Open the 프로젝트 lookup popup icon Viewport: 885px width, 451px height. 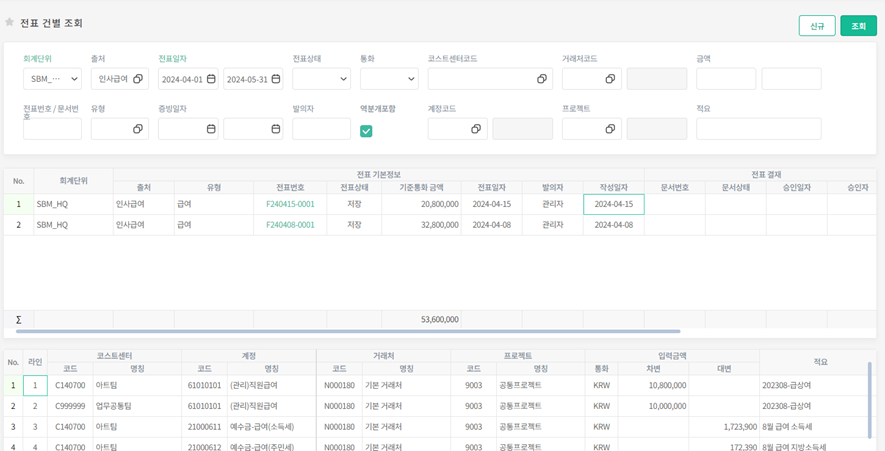[610, 129]
